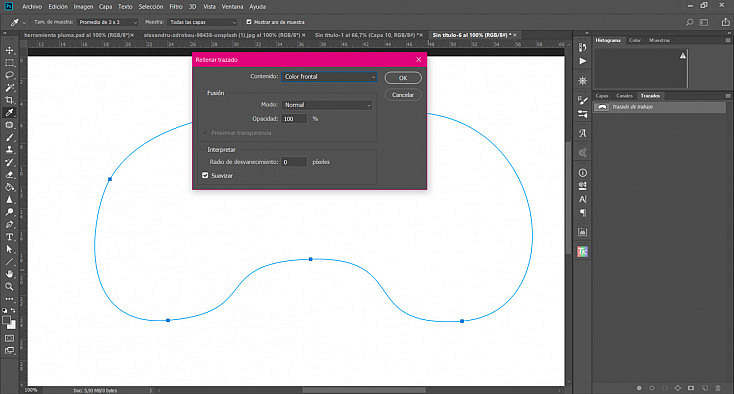734x394 pixels.
Task: Select the Zoom tool
Action: point(9,286)
